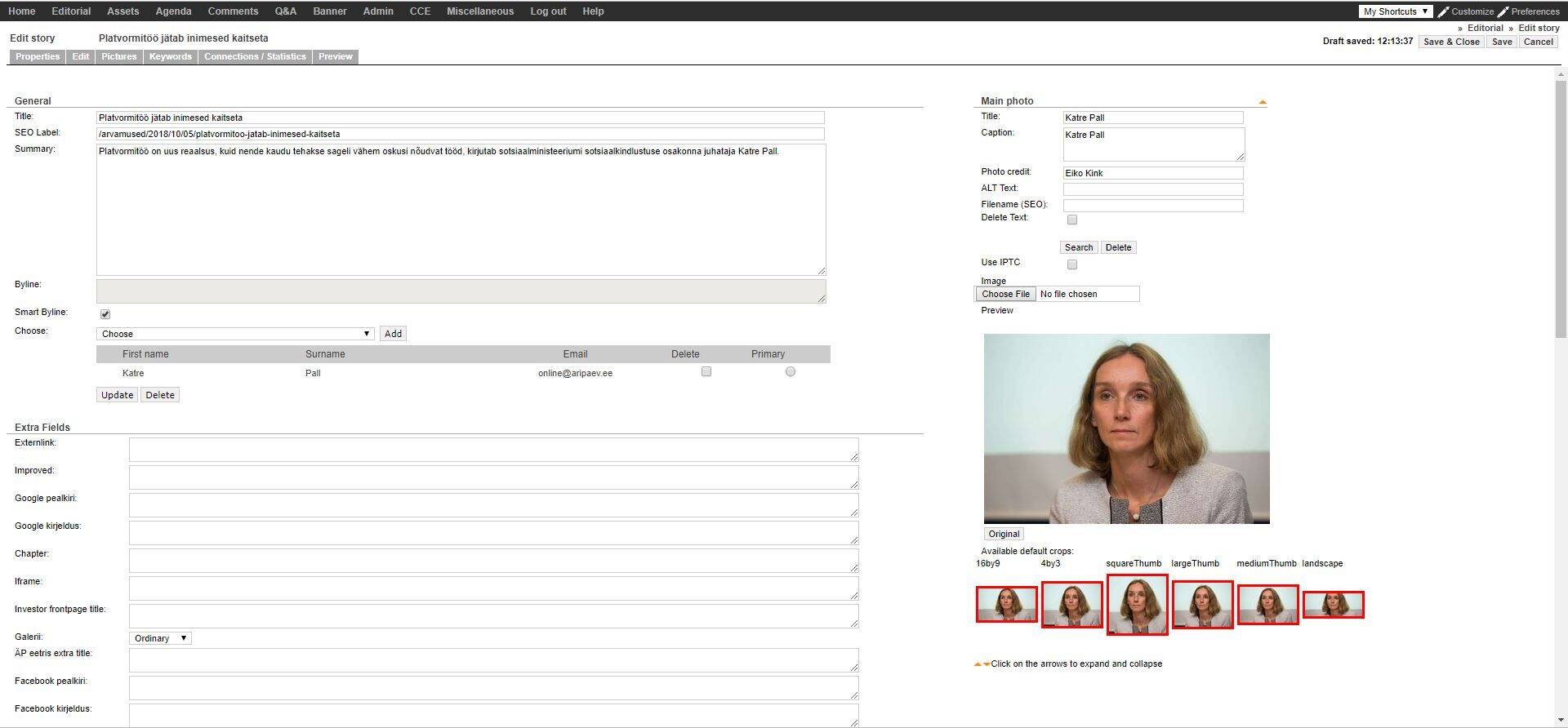Click Choose File for image upload

click(1005, 294)
